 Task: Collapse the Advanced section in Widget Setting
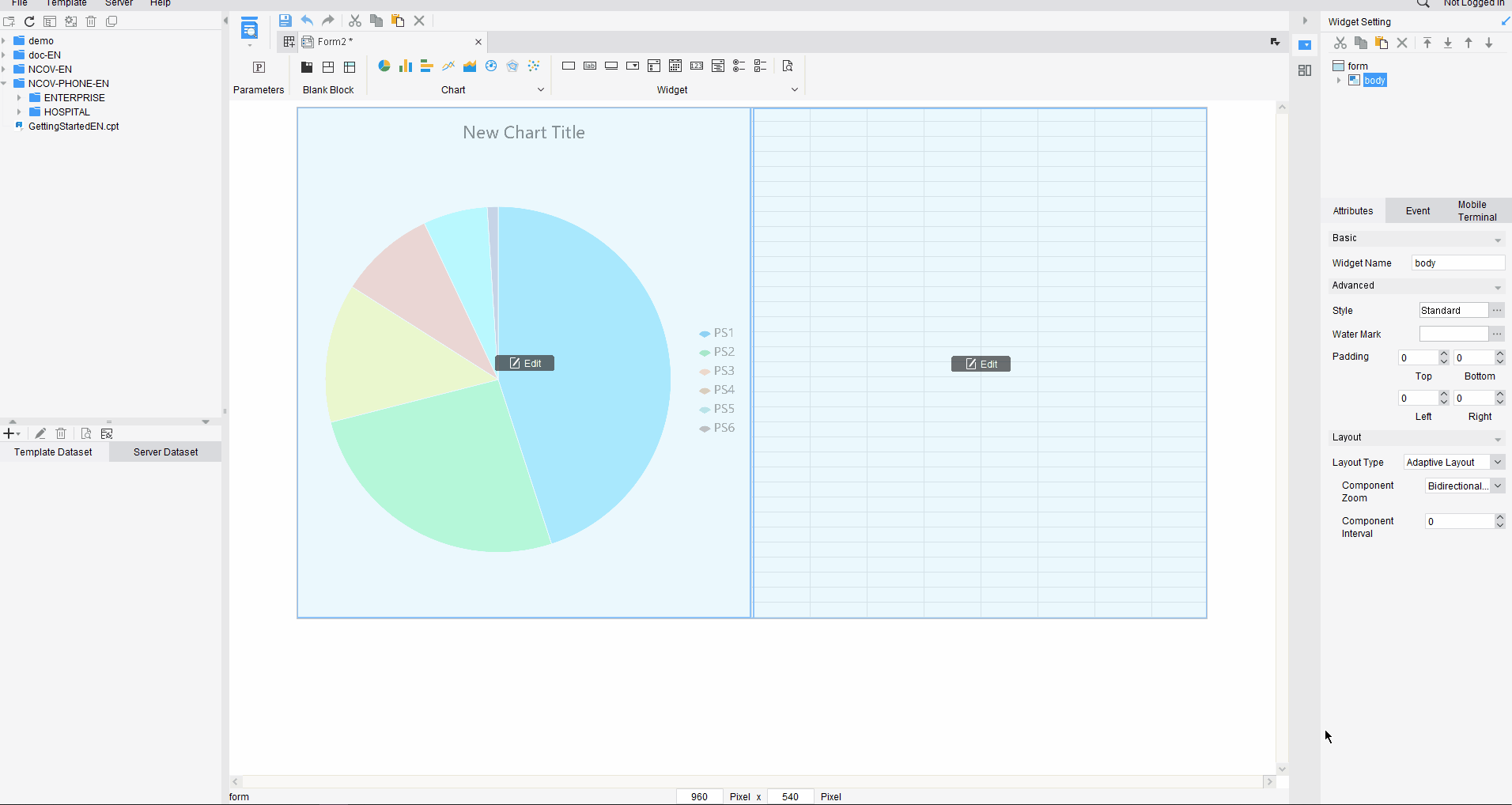pyautogui.click(x=1497, y=286)
